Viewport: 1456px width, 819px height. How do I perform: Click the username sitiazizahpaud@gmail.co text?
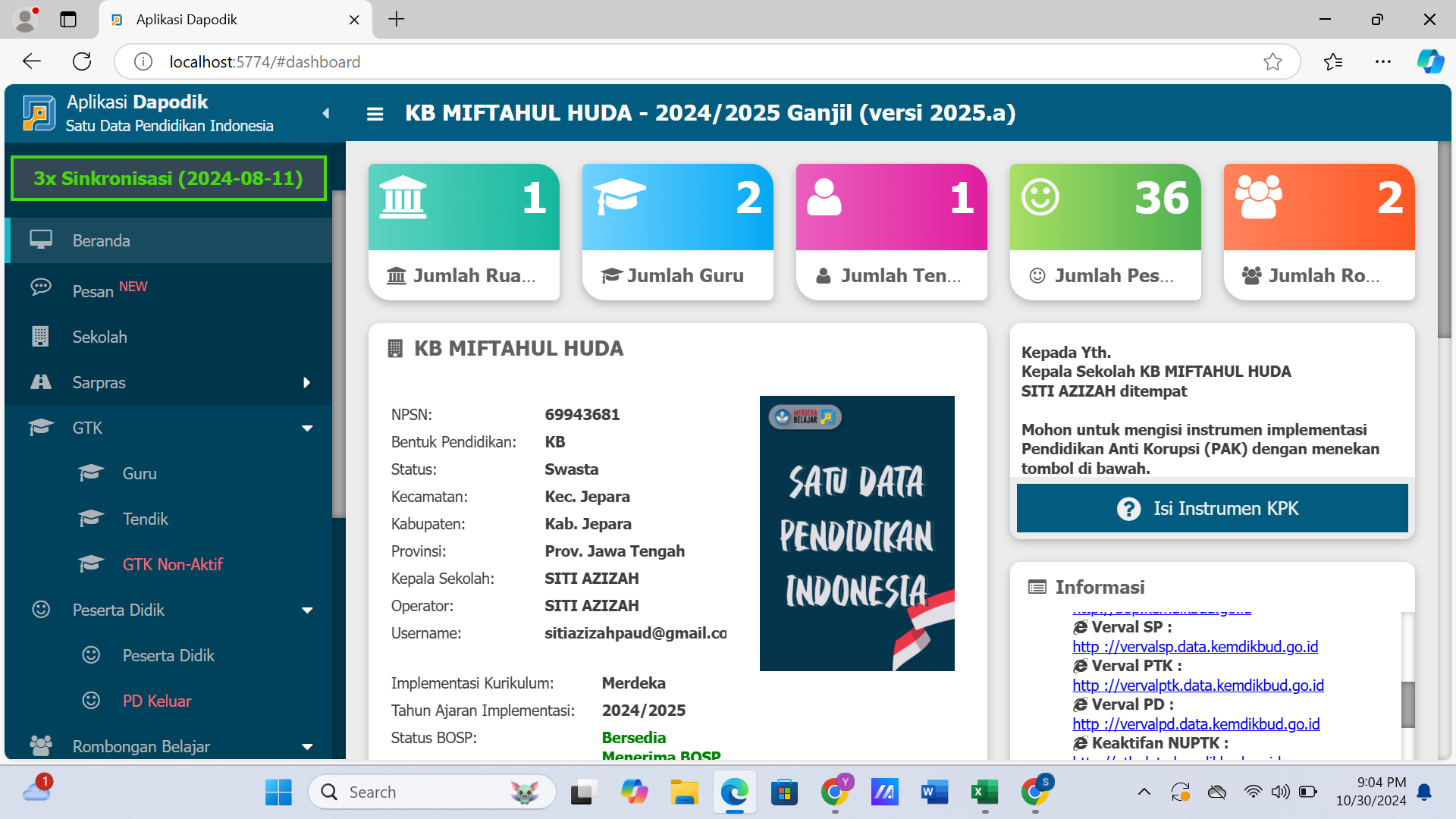click(635, 633)
